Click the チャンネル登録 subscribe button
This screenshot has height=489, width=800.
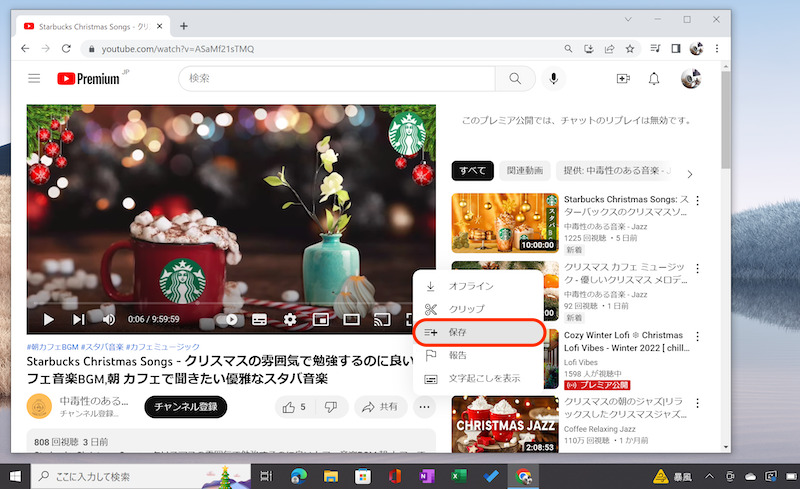186,407
